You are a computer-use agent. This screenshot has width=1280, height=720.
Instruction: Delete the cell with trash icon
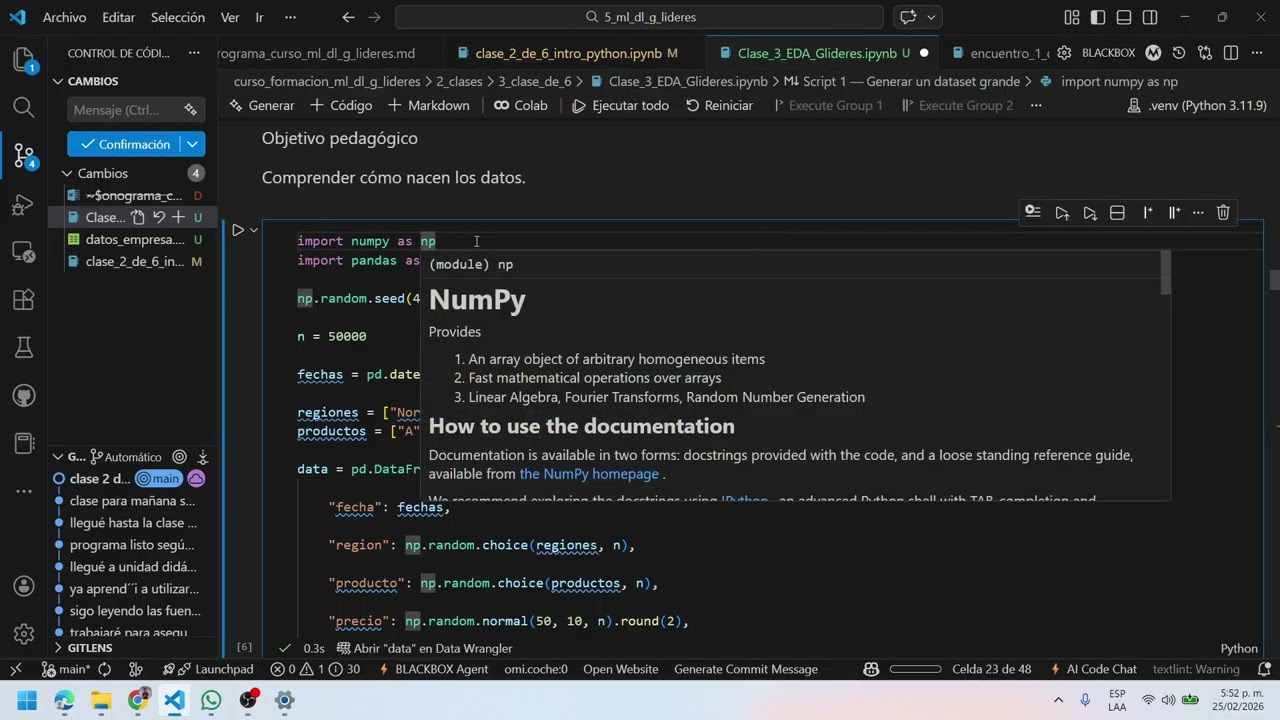(x=1223, y=212)
